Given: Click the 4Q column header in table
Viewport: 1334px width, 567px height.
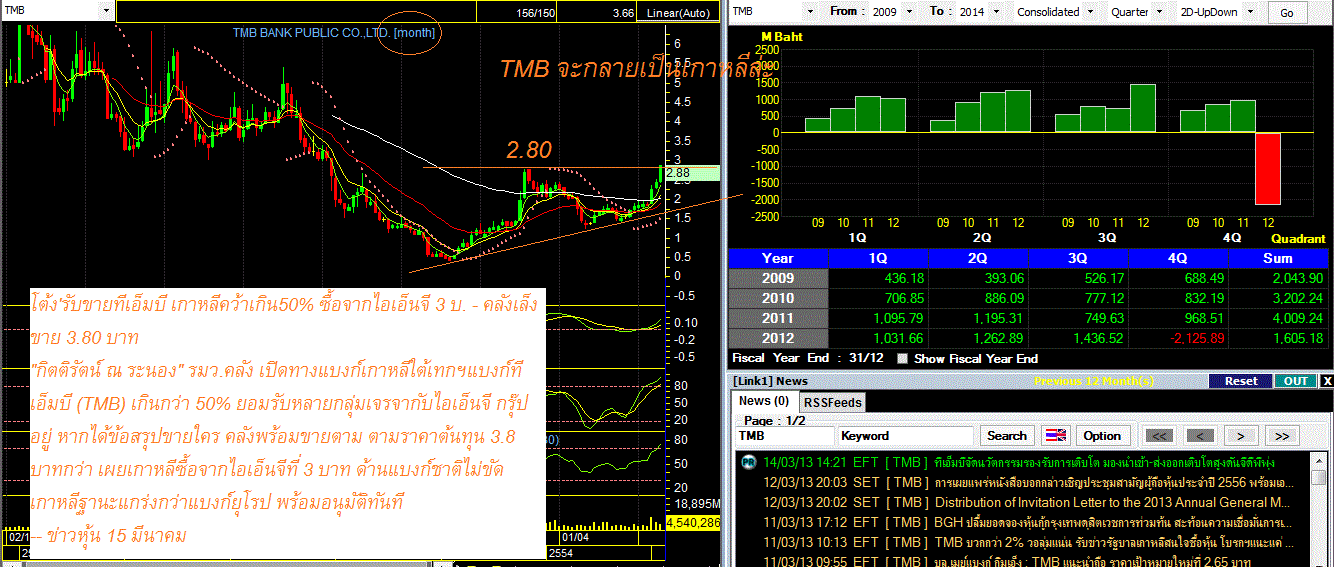Looking at the screenshot, I should tap(1178, 258).
